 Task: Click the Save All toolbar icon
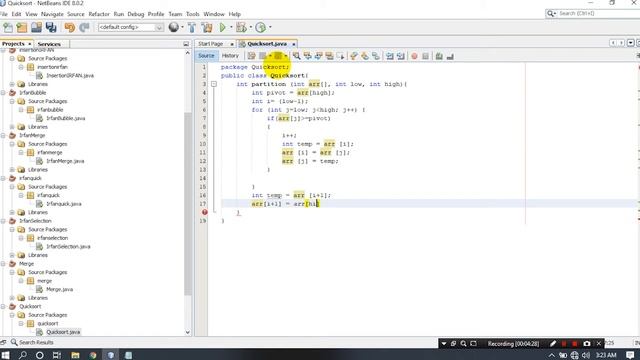51,27
